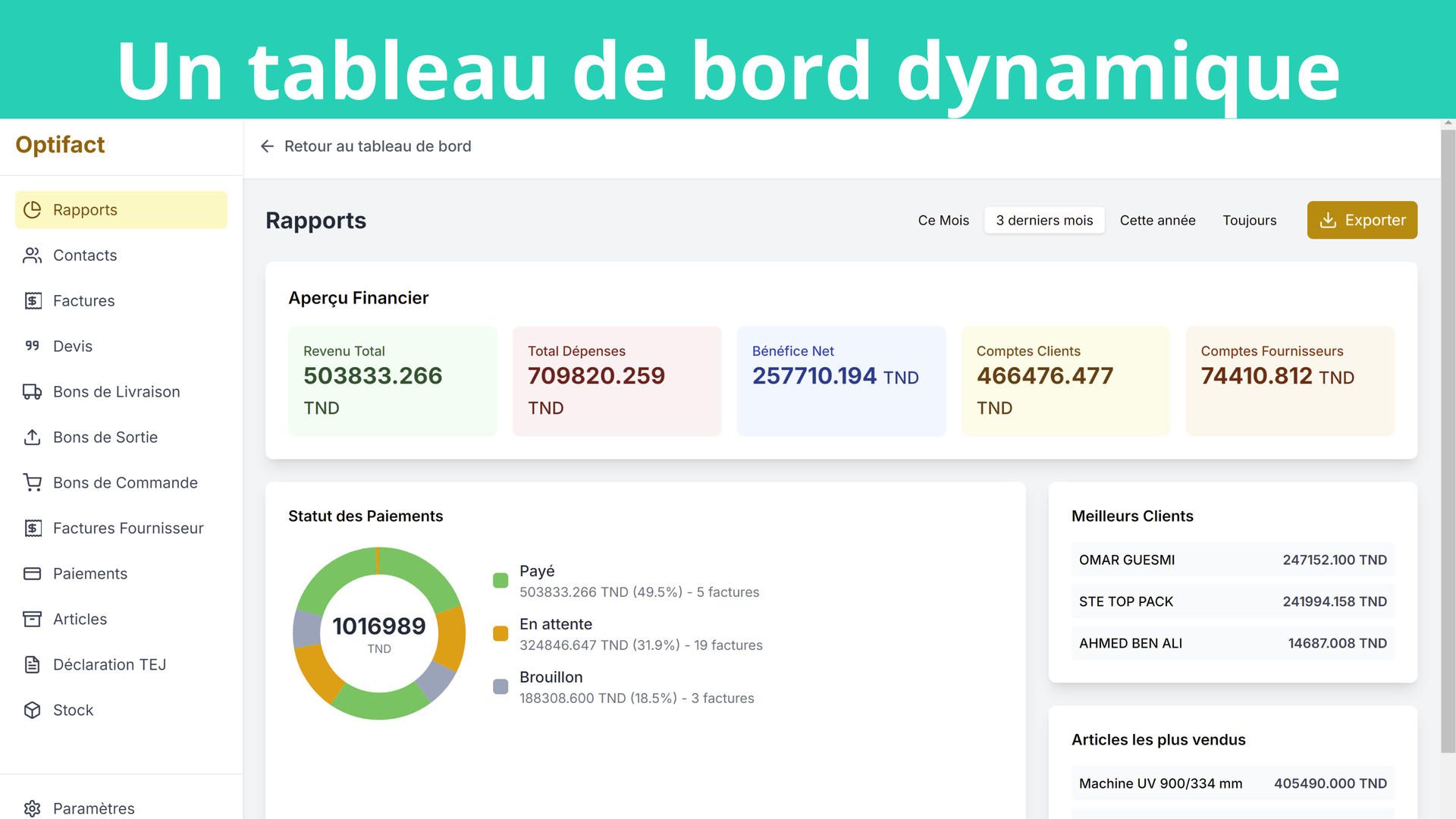The width and height of the screenshot is (1456, 819).
Task: Click the Bons de Commande cart icon
Action: [x=32, y=483]
